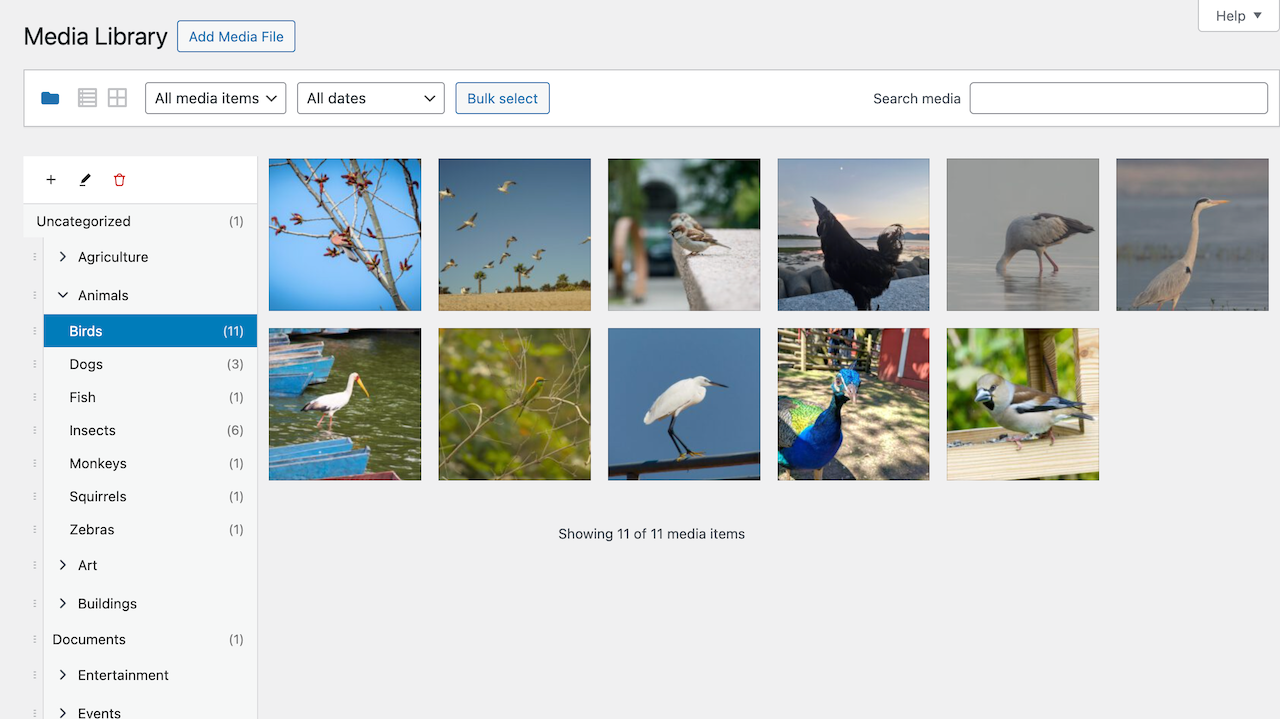Click the Media Library heading
The image size is (1280, 719).
pos(95,37)
